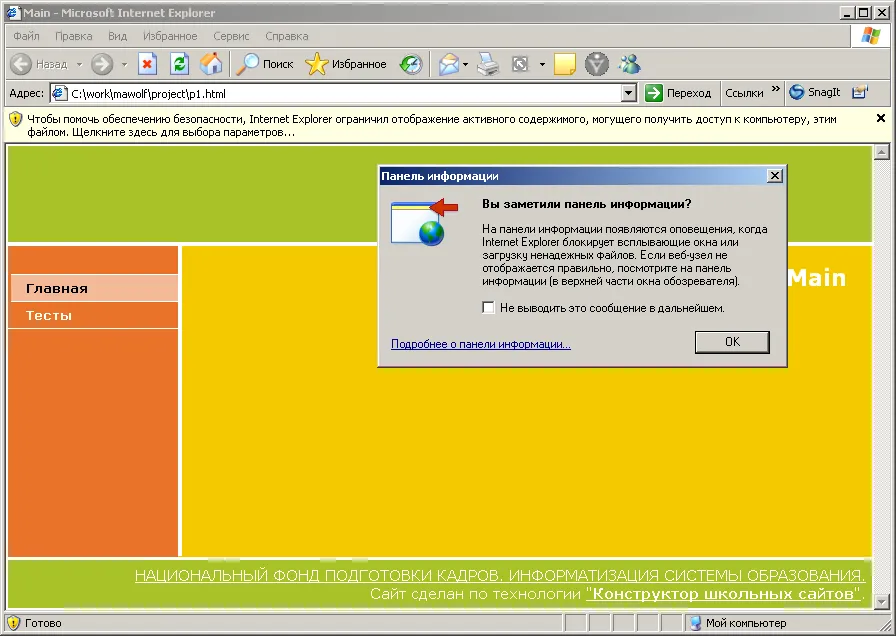Click the Refresh page icon
This screenshot has height=636, width=896.
179,64
